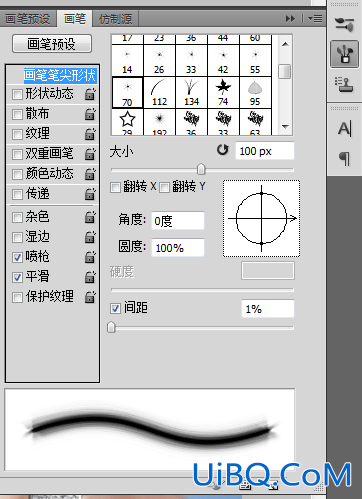Open the Paragraph panel icon

[345, 158]
